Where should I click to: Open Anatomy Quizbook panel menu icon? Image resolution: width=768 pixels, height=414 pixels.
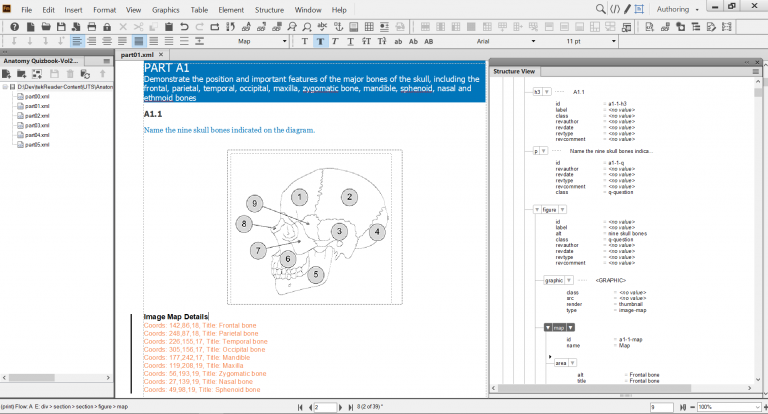click(106, 61)
